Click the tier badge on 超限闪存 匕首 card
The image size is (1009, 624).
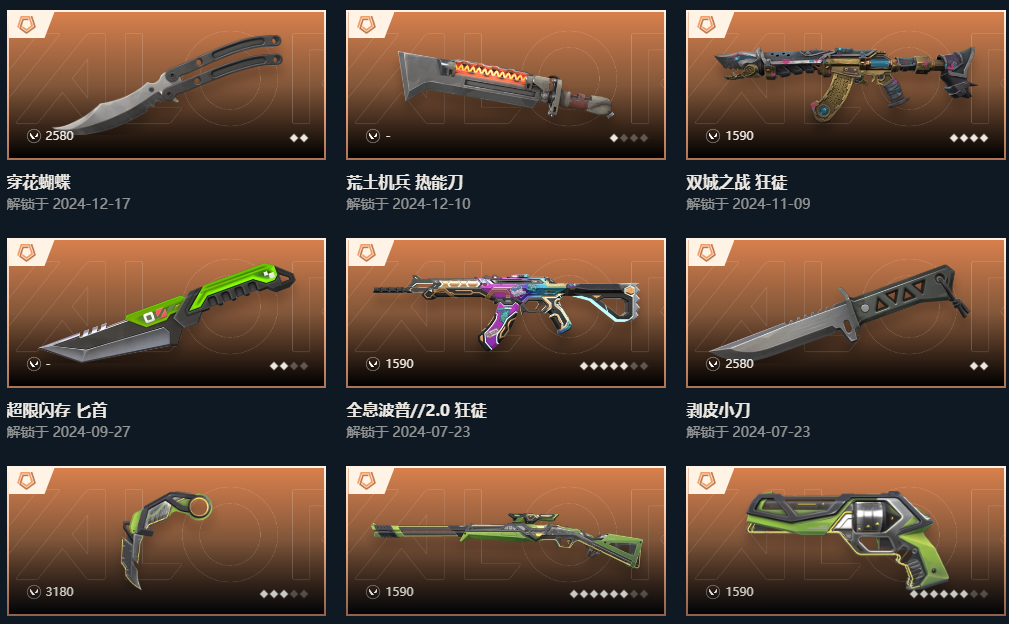26,253
